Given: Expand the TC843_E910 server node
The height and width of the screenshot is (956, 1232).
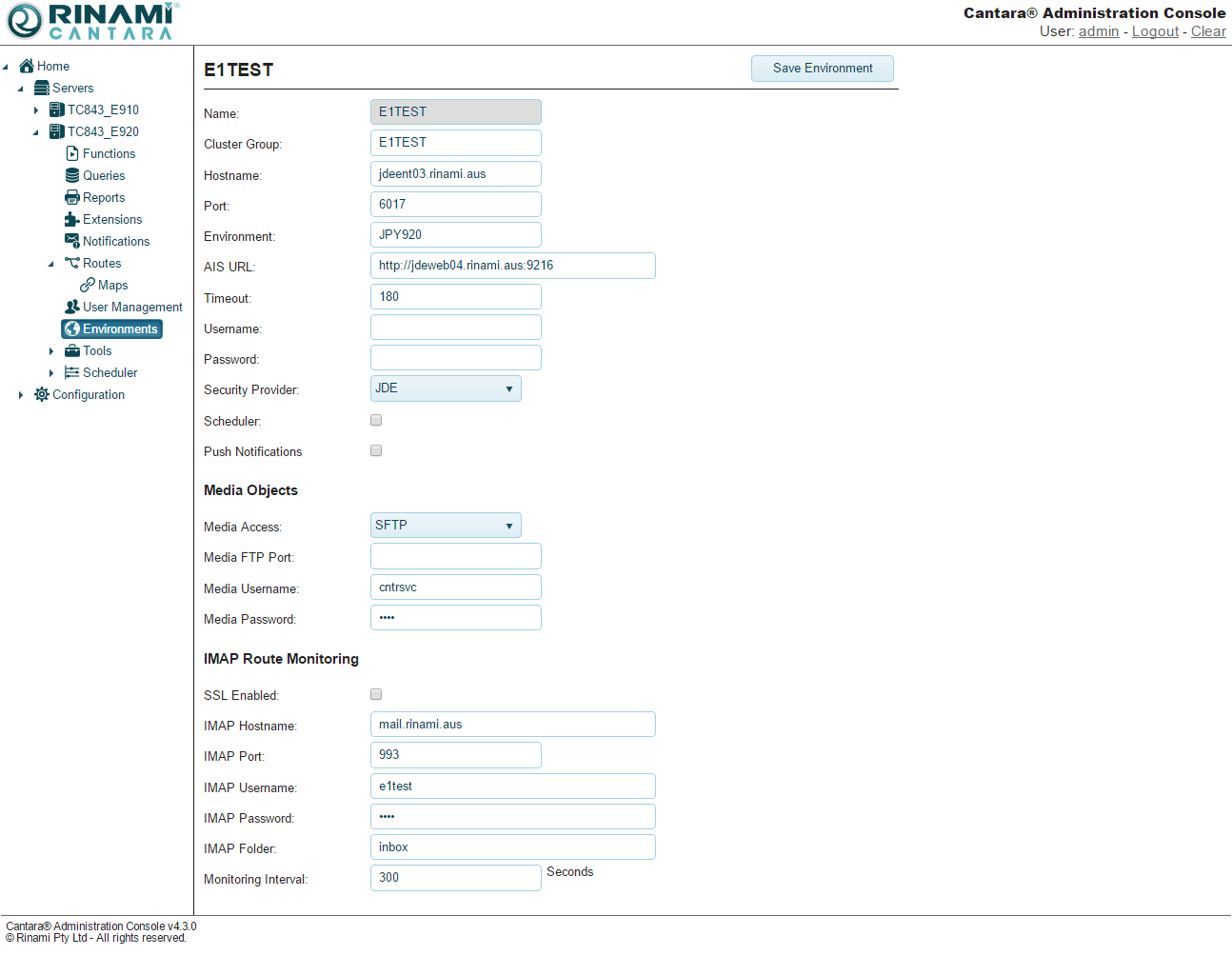Looking at the screenshot, I should (x=36, y=110).
